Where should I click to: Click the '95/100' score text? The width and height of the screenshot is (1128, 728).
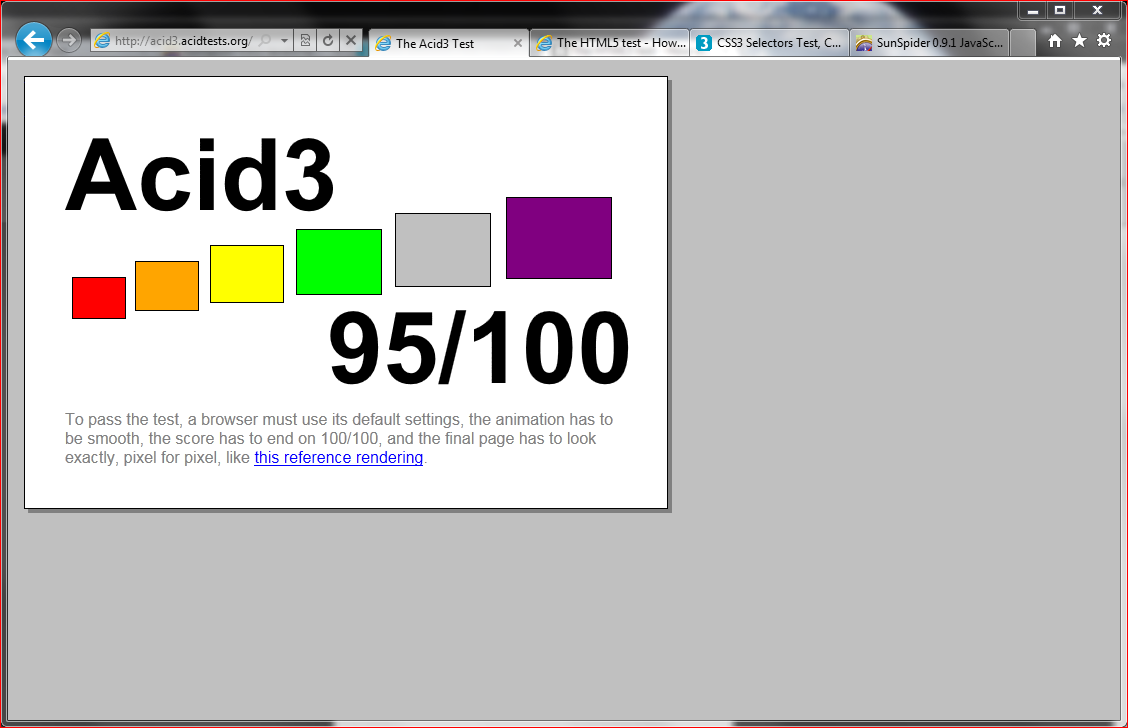[x=479, y=348]
